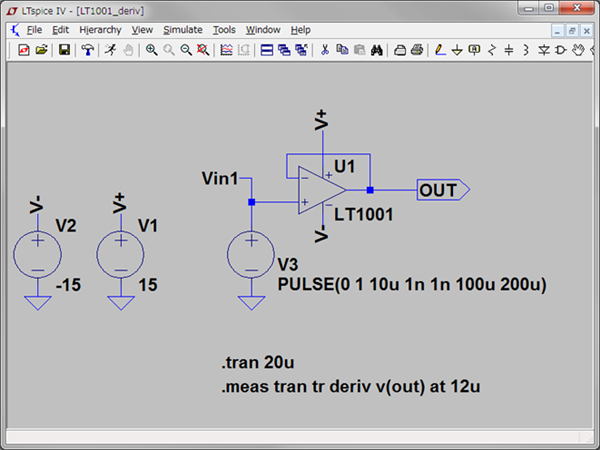Screen dimensions: 600x450
Task: Open the Hierarchy menu
Action: (99, 30)
